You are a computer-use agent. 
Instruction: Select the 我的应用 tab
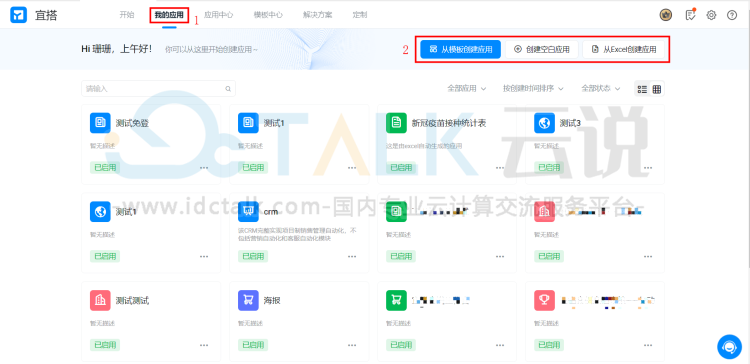[169, 15]
